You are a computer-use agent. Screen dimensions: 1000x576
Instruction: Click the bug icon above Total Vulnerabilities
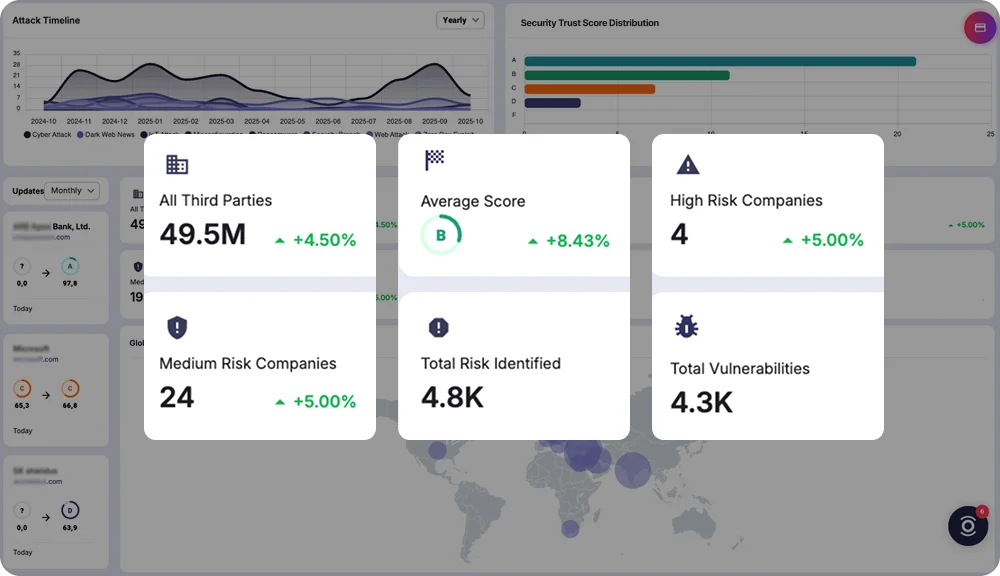point(686,327)
